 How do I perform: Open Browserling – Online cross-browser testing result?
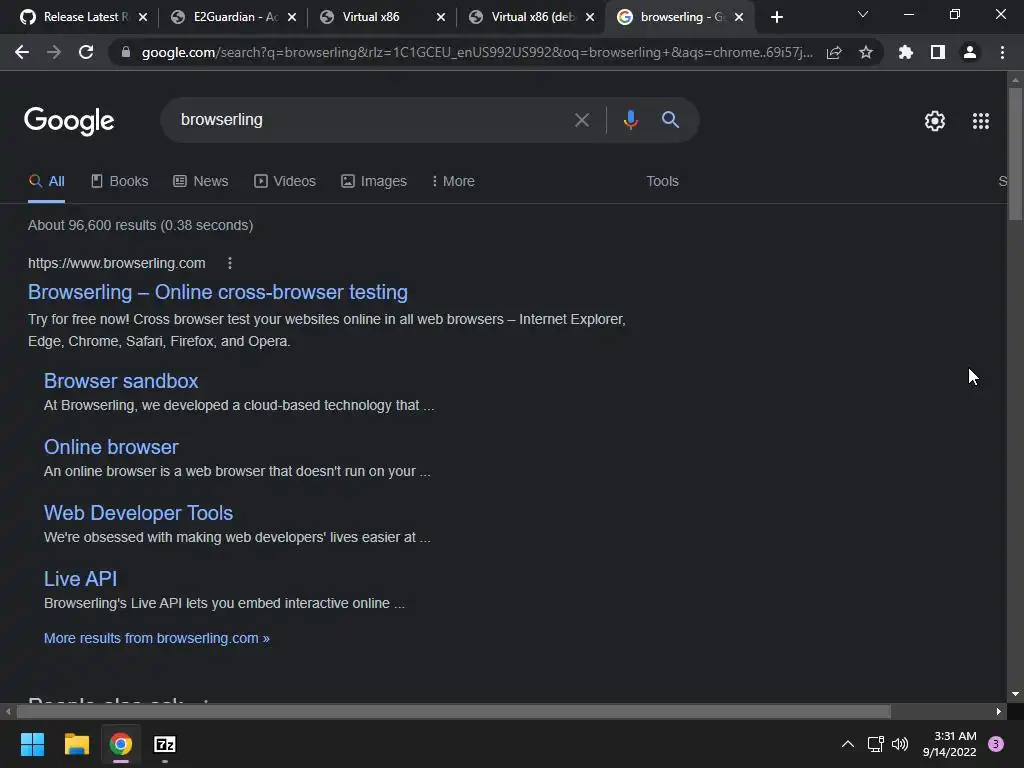(217, 292)
